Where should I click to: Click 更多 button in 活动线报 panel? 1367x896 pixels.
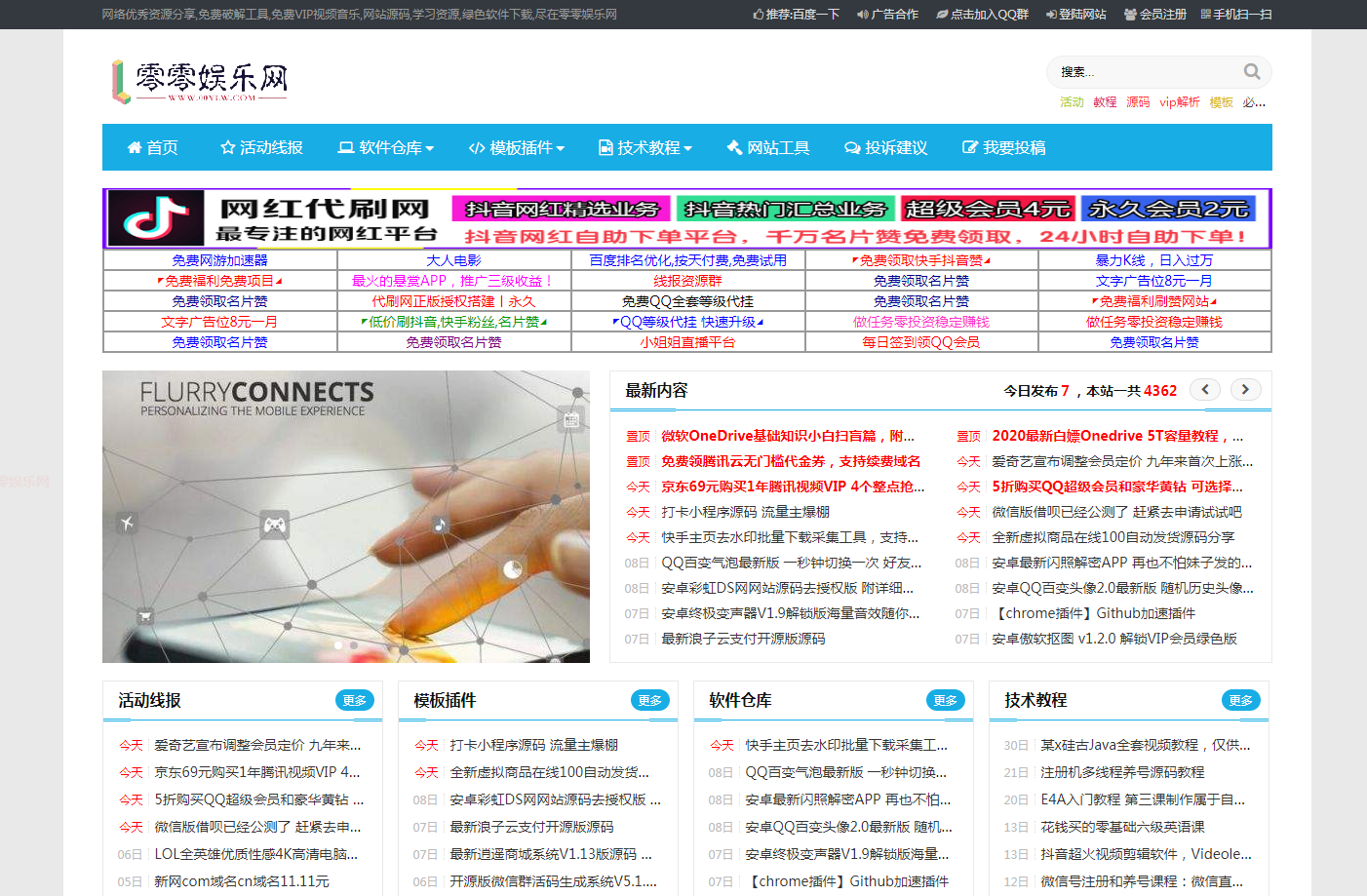click(x=354, y=700)
